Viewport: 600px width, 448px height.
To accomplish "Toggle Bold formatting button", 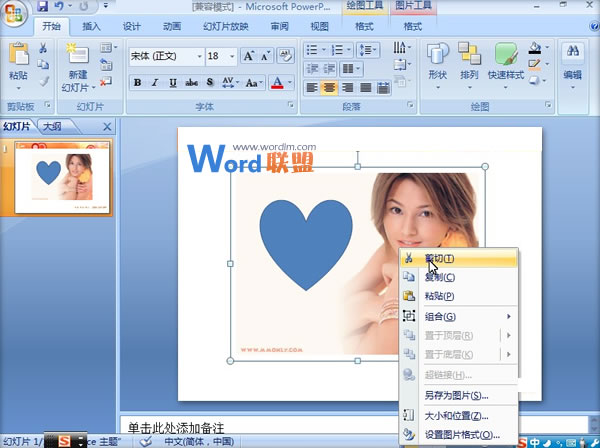I will click(137, 82).
